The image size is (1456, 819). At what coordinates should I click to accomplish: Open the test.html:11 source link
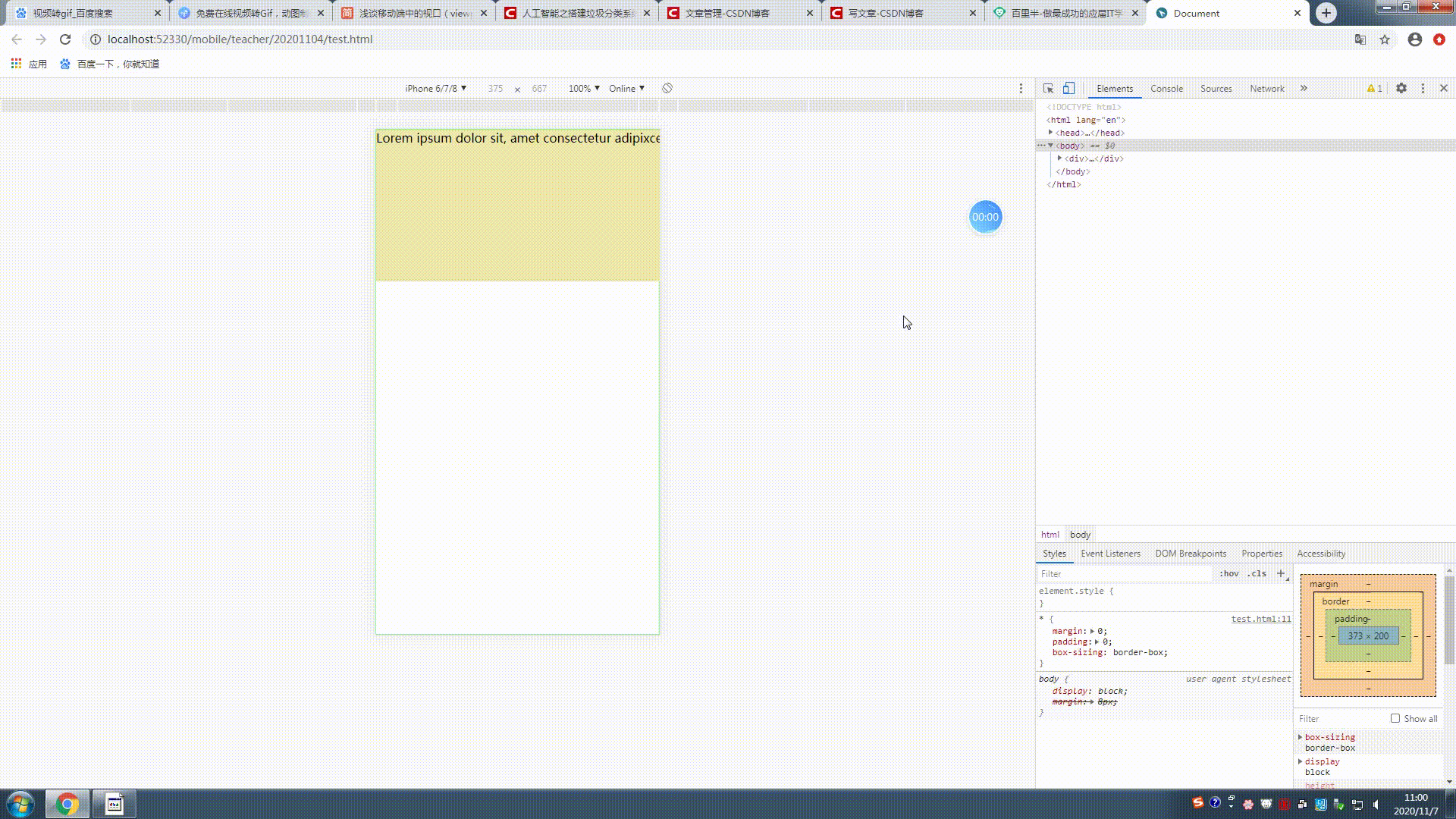coord(1260,619)
